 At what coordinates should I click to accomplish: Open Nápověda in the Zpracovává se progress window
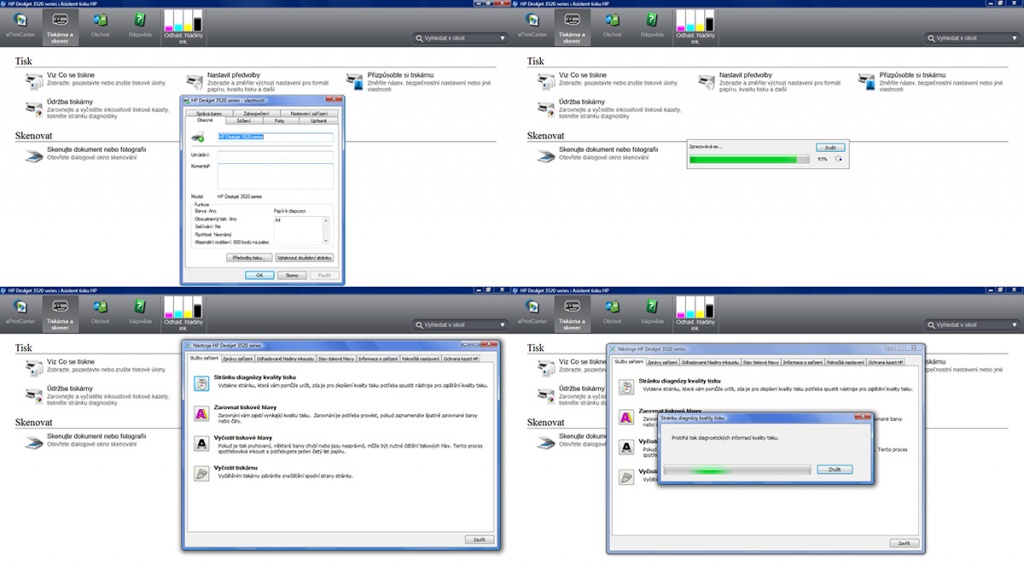click(x=652, y=25)
